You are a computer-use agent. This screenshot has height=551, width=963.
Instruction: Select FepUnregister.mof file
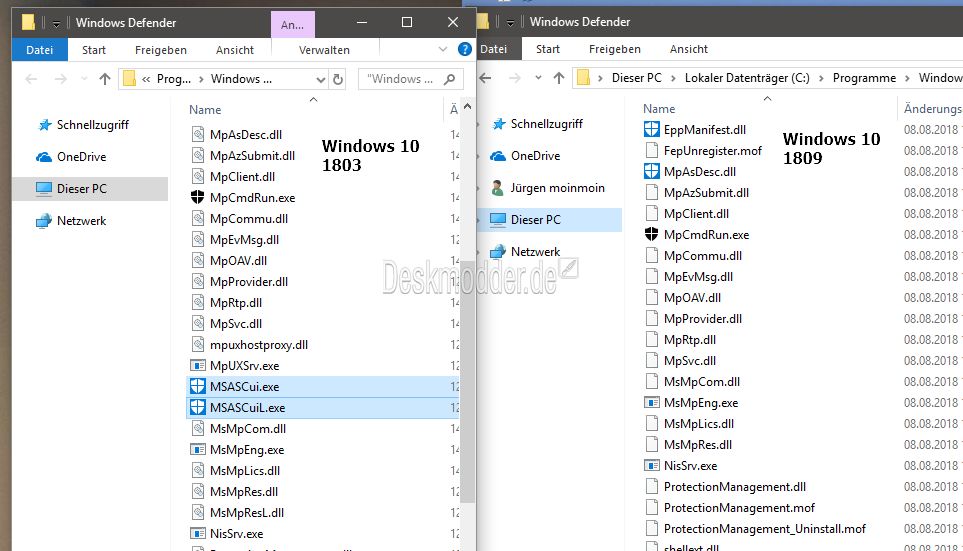tap(712, 150)
